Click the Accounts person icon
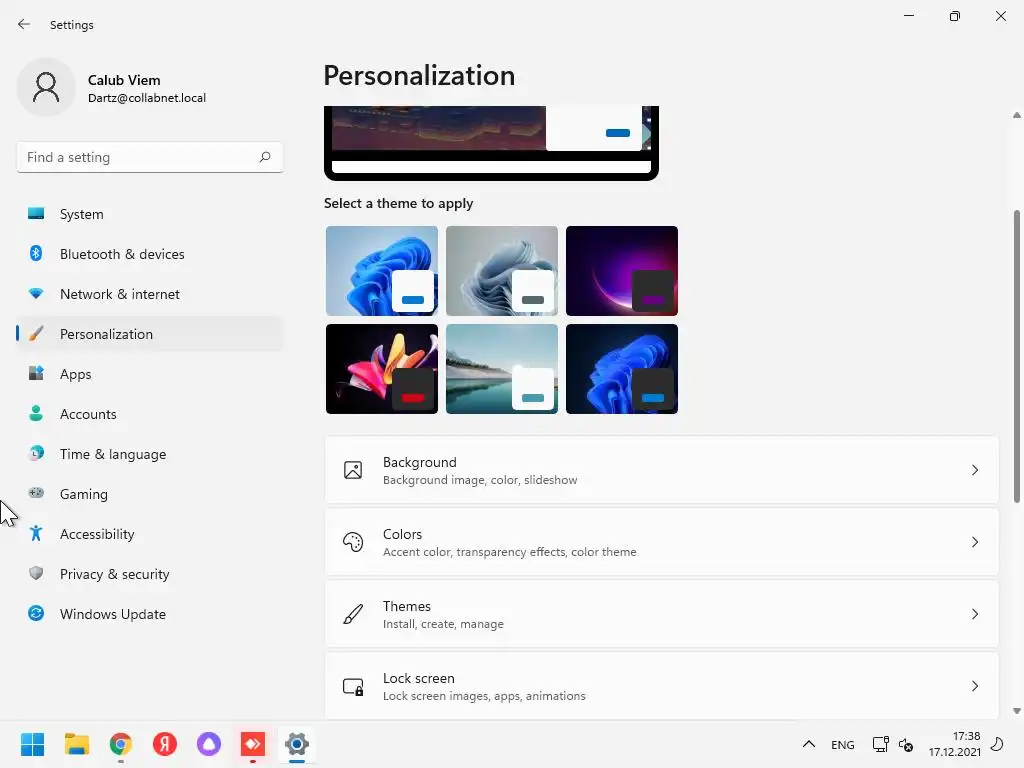This screenshot has height=768, width=1024. [36, 413]
